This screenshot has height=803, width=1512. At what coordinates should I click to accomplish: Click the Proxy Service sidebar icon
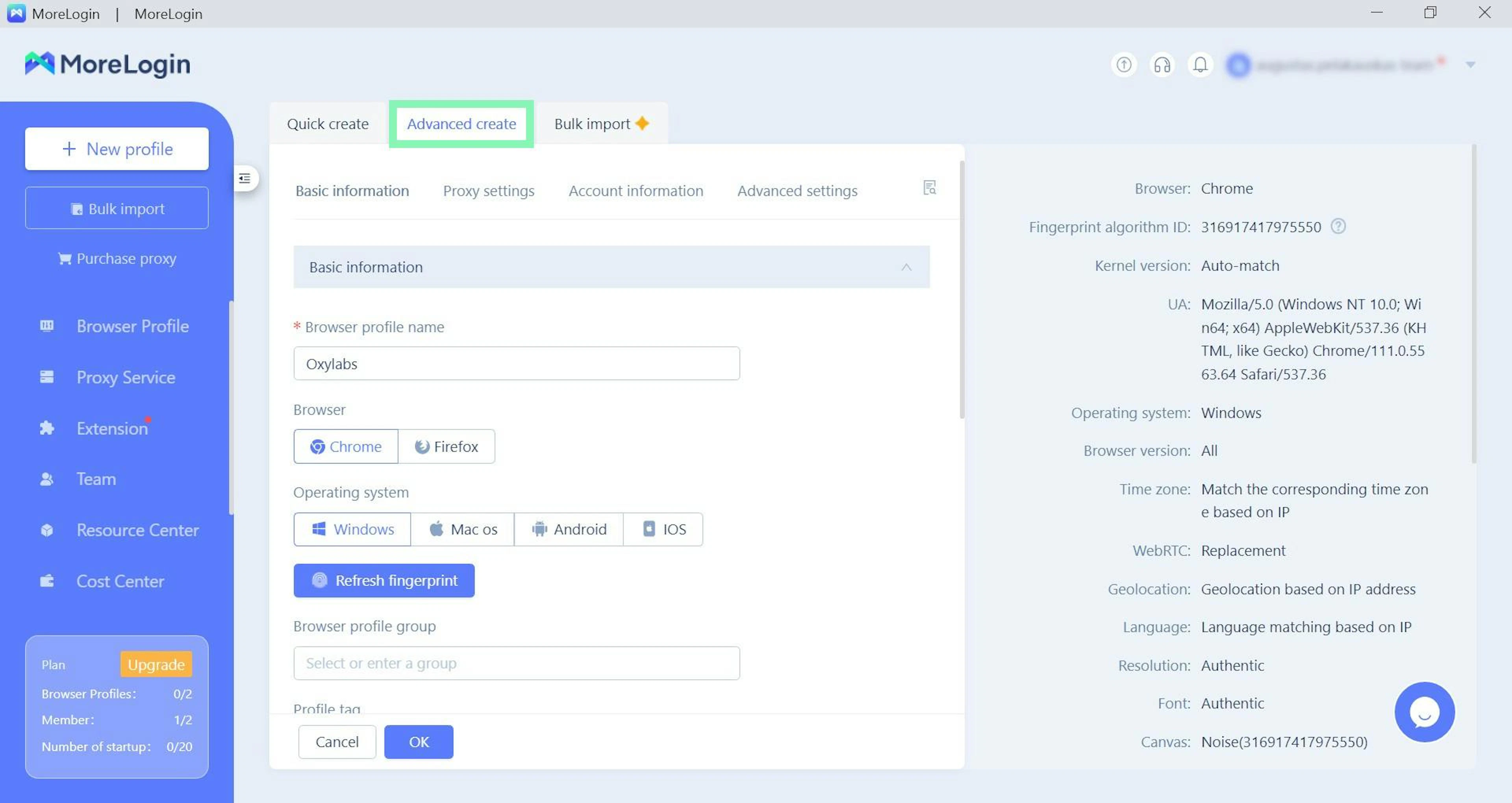point(47,377)
